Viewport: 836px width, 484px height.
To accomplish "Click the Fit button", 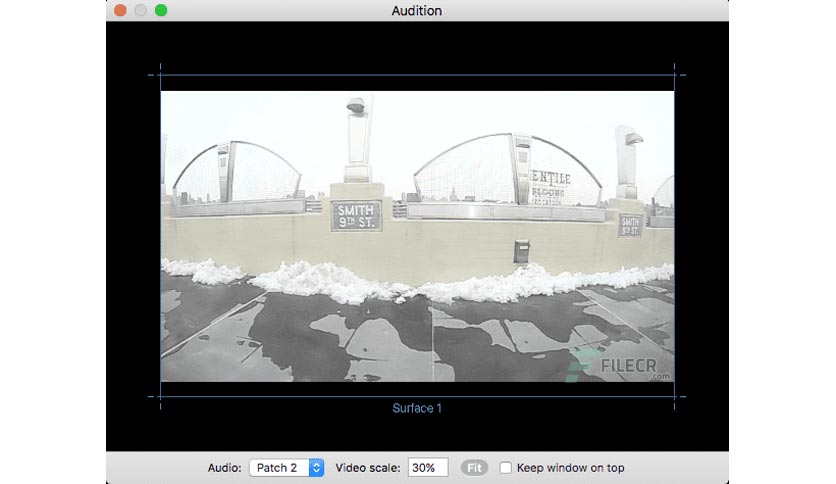I will click(x=474, y=467).
